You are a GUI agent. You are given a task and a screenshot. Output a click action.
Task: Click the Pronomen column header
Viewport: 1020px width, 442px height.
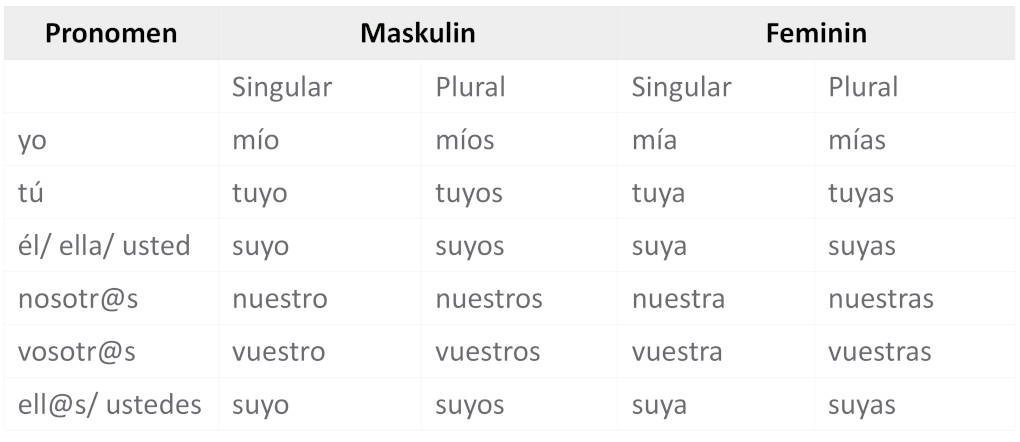(x=111, y=33)
